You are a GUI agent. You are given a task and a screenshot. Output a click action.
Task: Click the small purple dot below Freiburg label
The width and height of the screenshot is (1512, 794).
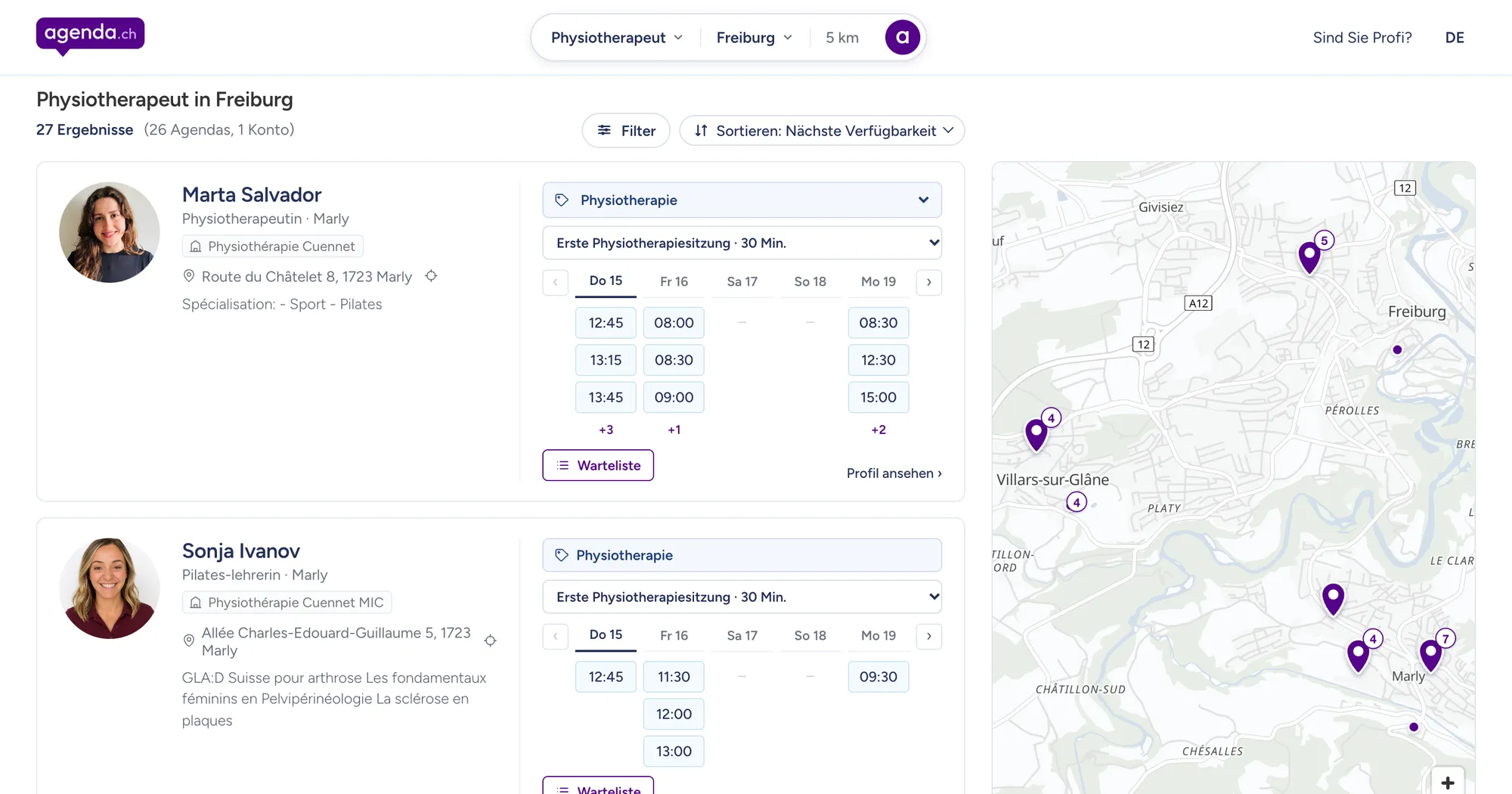pos(1397,349)
